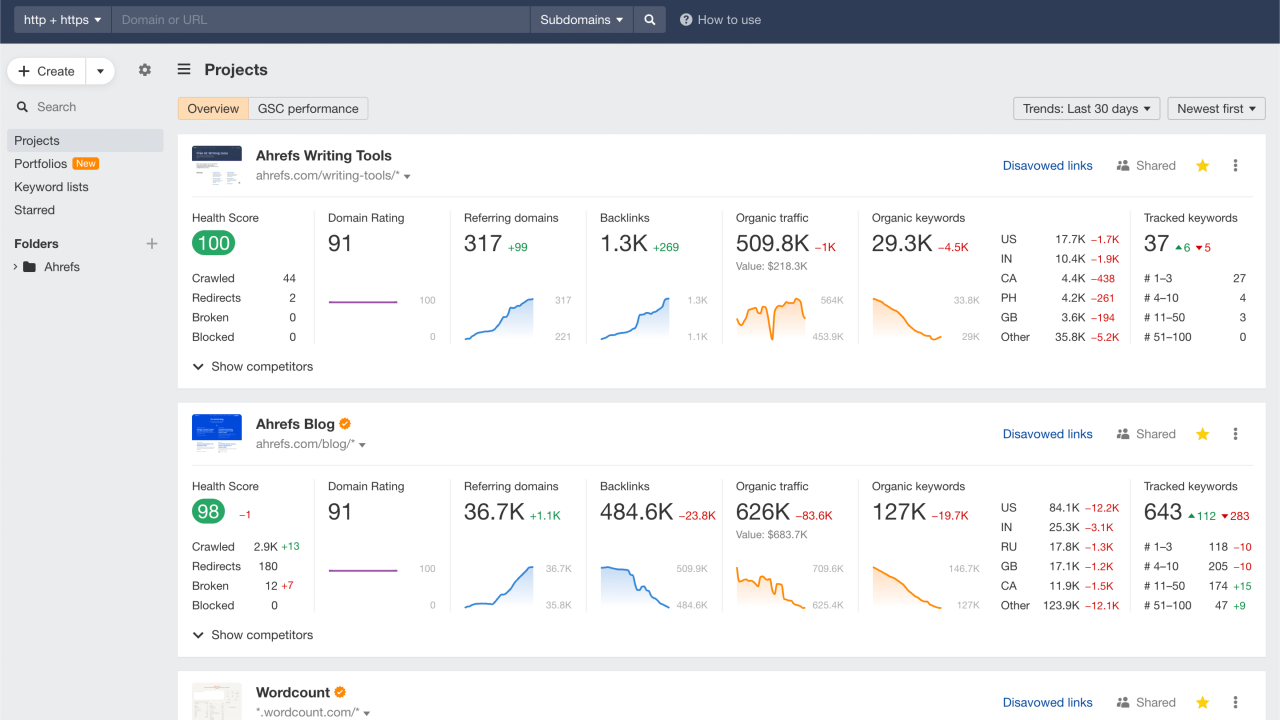Open the Projects settings gear

coord(144,70)
